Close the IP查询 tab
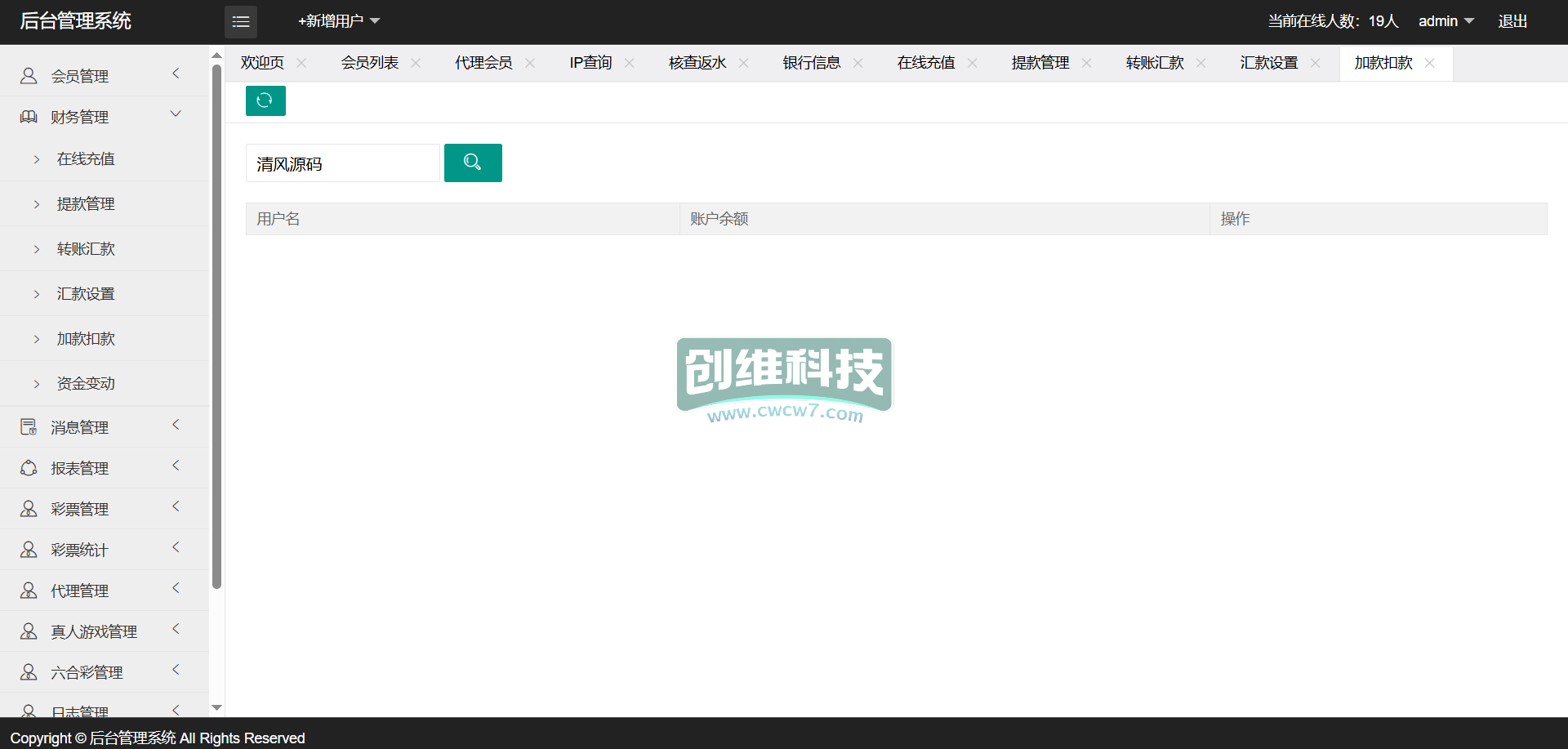Viewport: 1568px width, 749px height. point(629,63)
